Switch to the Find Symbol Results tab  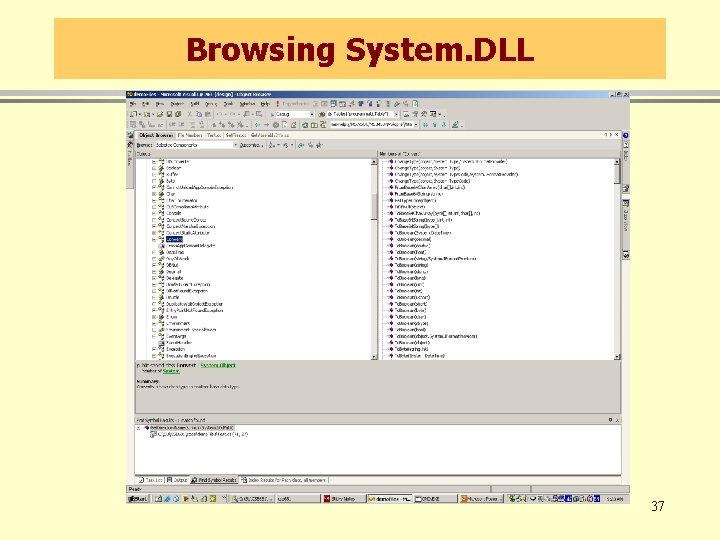[214, 480]
